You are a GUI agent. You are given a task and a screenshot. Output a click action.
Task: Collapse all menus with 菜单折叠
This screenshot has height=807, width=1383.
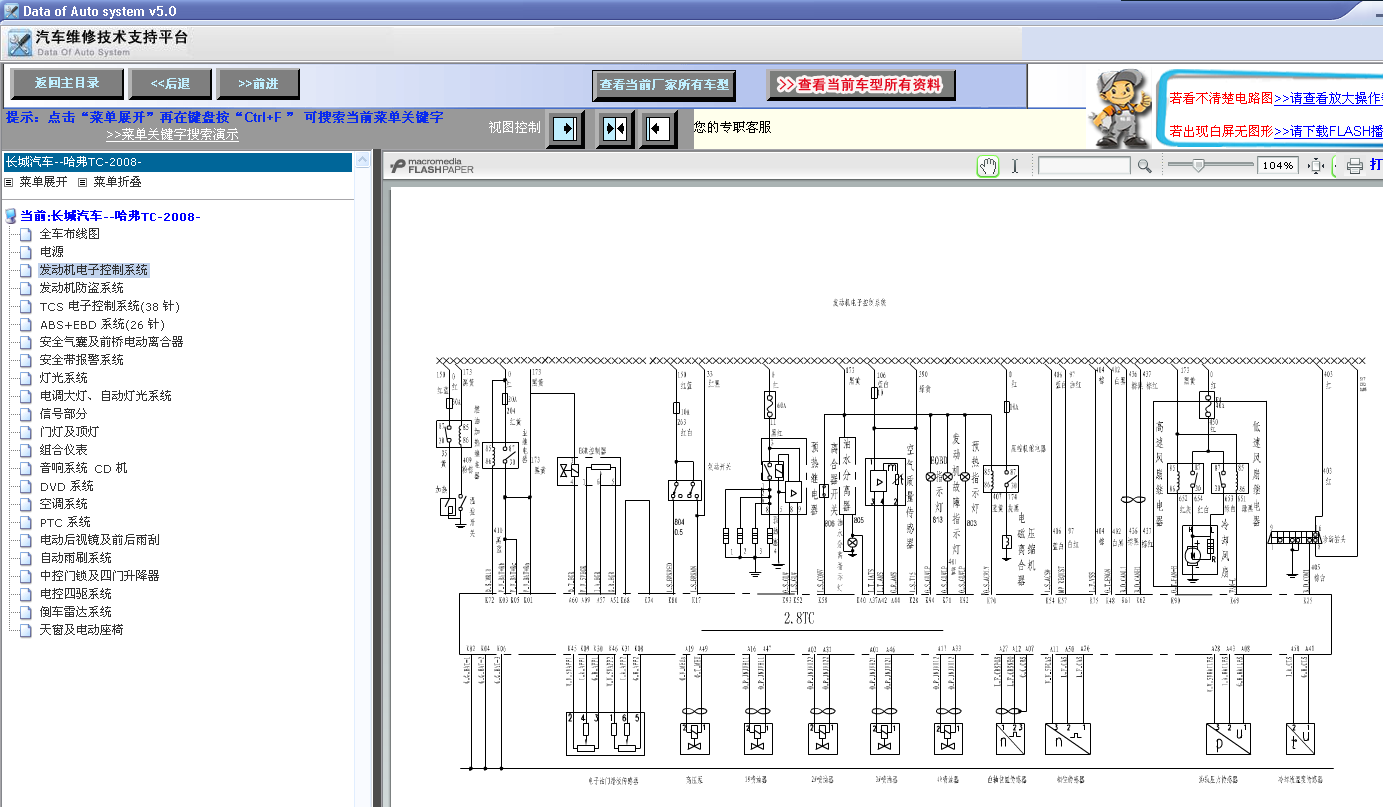pyautogui.click(x=117, y=182)
